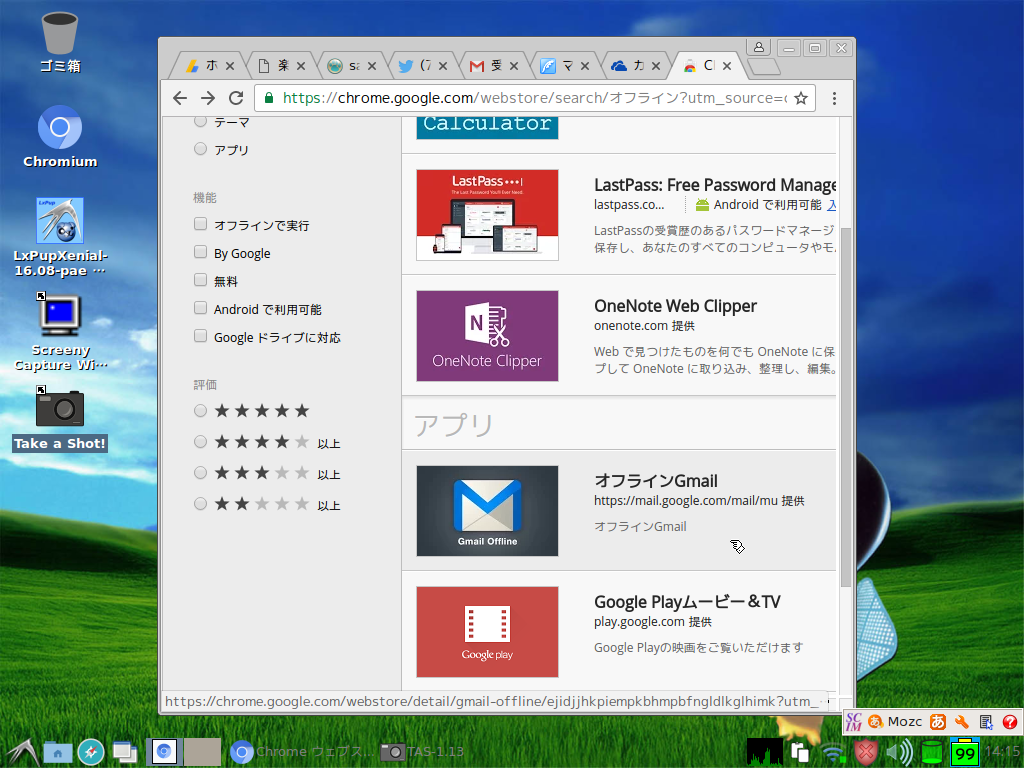Enable the By Google filter checkbox
The width and height of the screenshot is (1024, 768).
(x=200, y=252)
